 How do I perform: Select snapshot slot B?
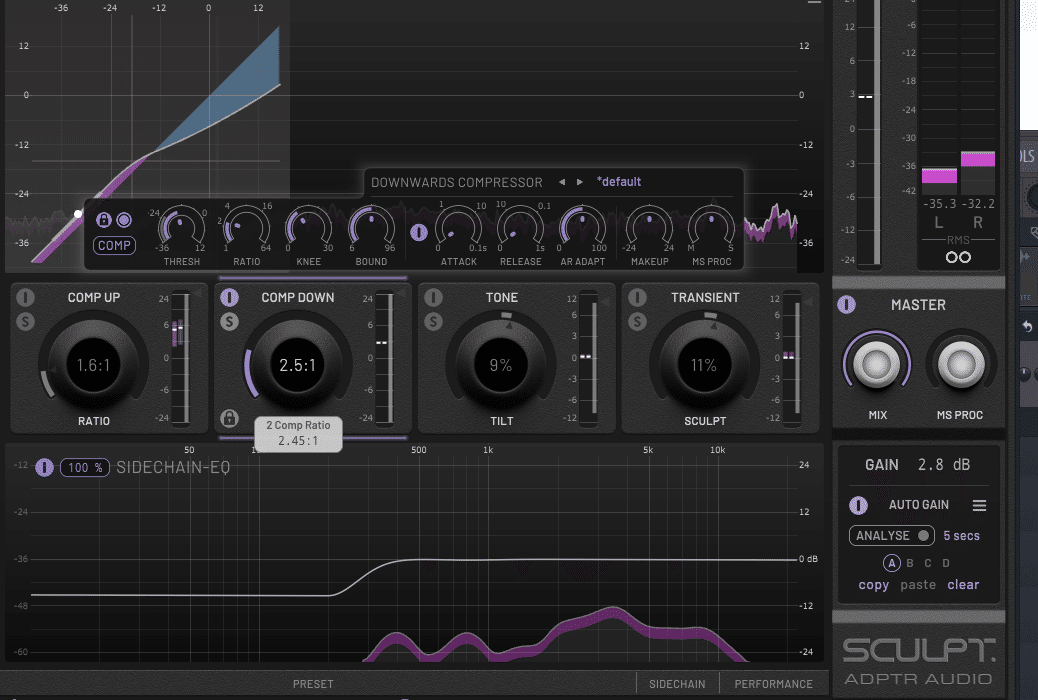click(910, 563)
